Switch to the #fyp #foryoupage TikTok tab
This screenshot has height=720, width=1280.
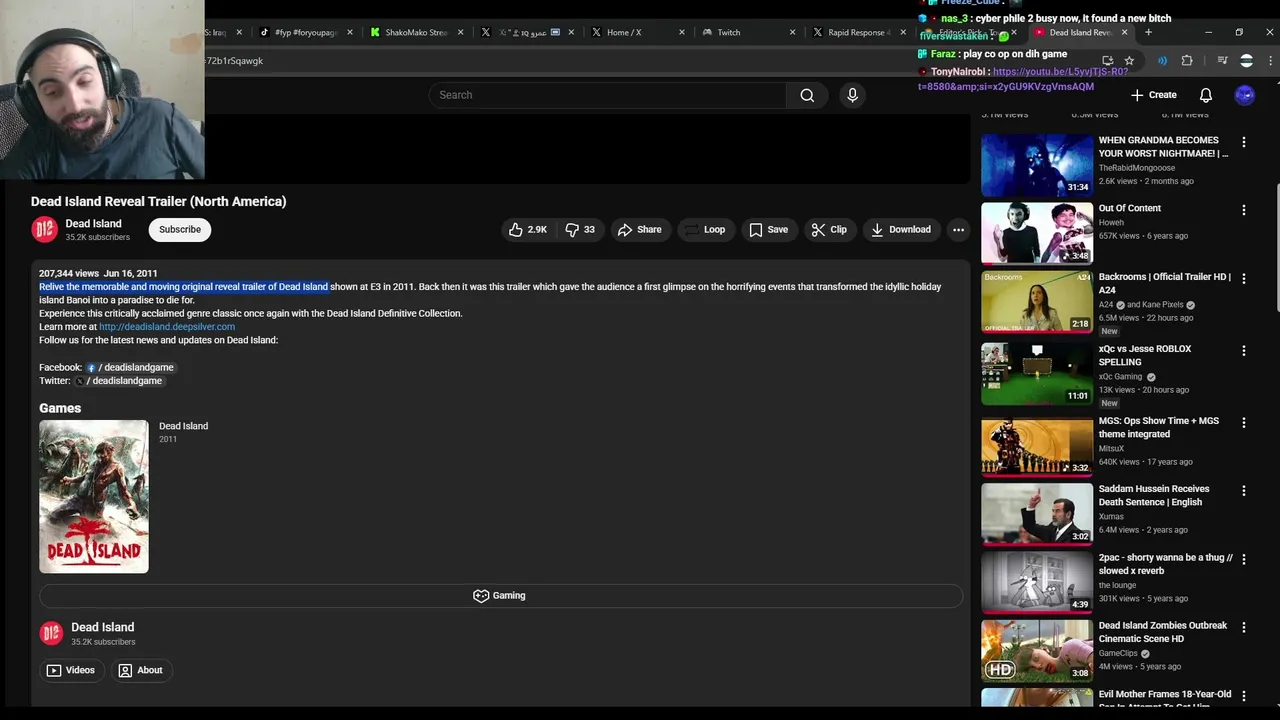305,32
